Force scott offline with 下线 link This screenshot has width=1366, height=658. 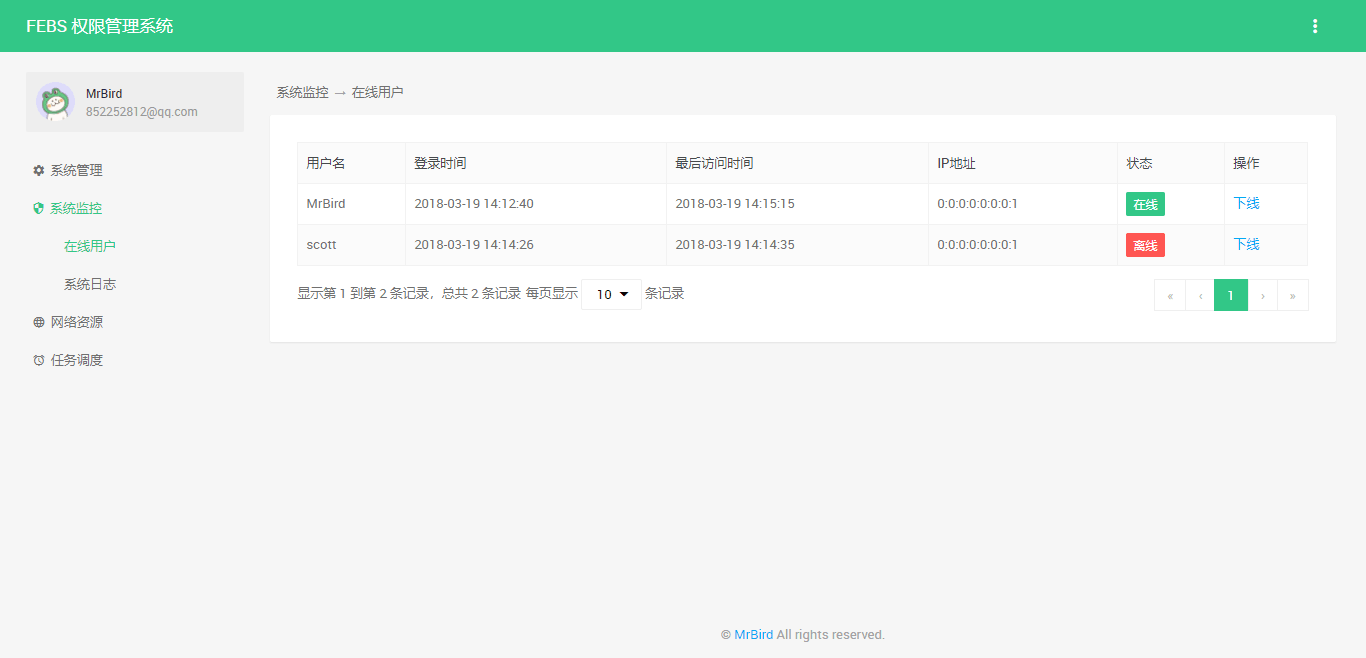(1246, 244)
